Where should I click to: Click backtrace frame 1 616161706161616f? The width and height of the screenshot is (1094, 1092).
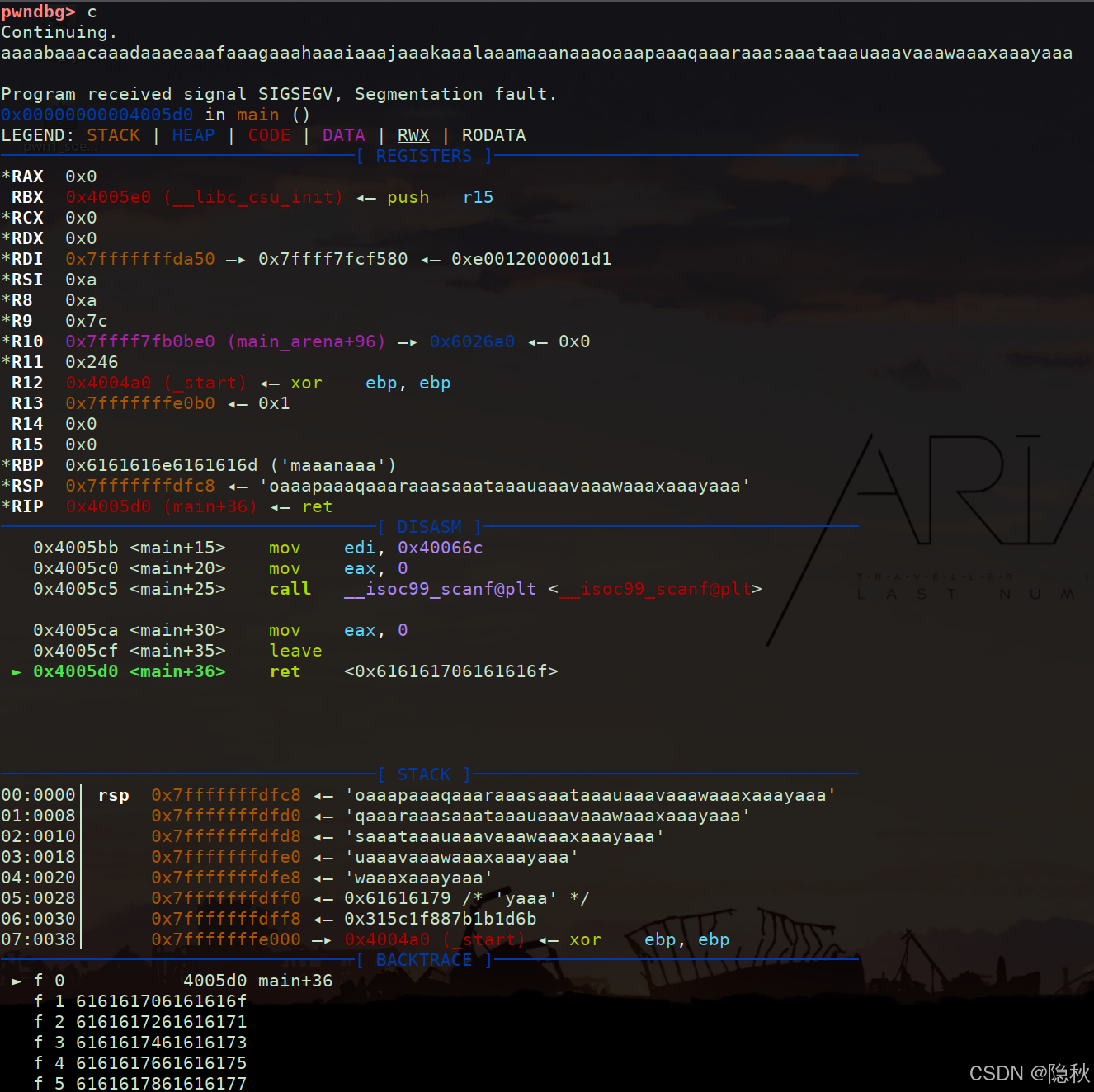pos(140,1001)
